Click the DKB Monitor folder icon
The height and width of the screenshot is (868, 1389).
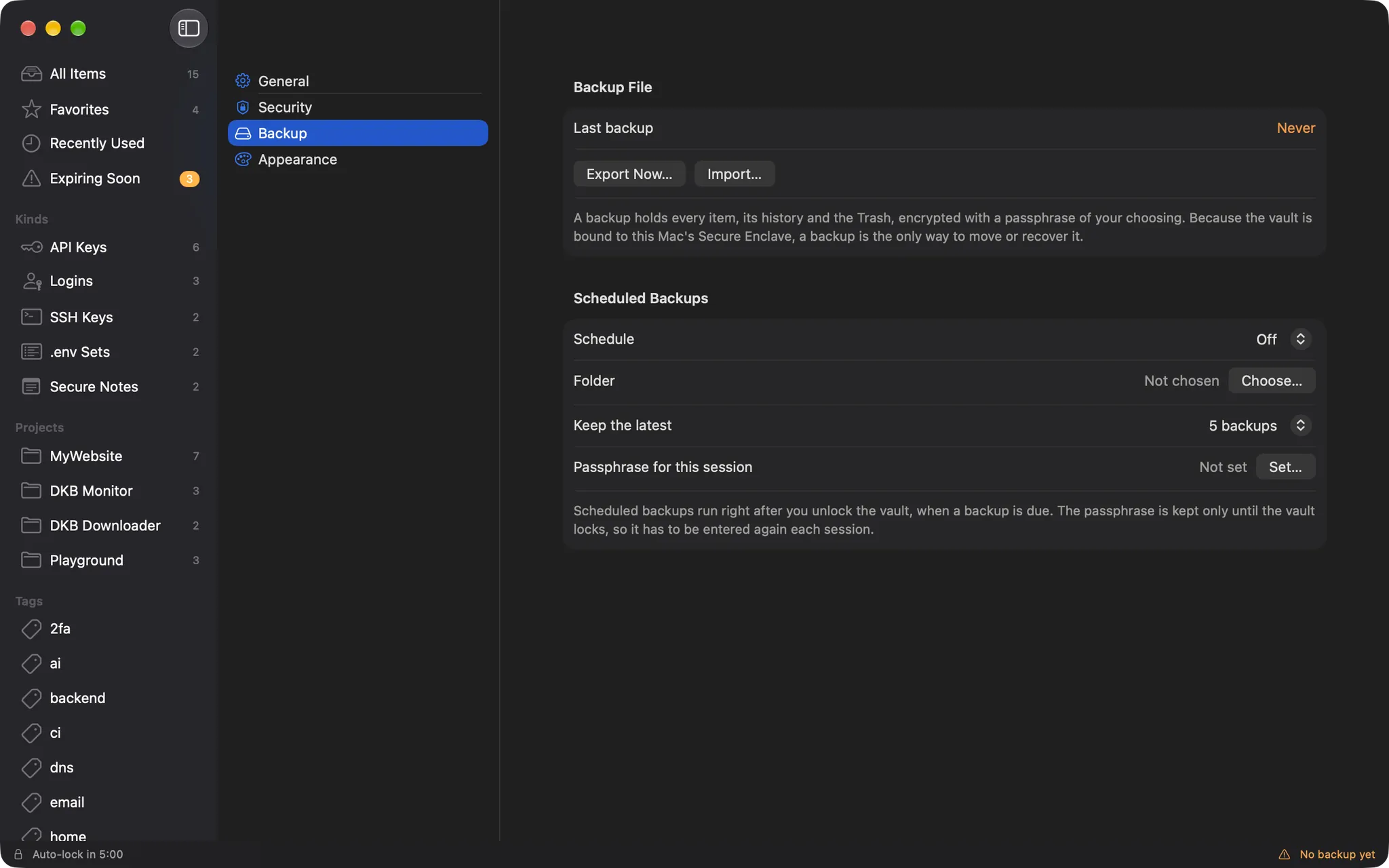pyautogui.click(x=31, y=490)
